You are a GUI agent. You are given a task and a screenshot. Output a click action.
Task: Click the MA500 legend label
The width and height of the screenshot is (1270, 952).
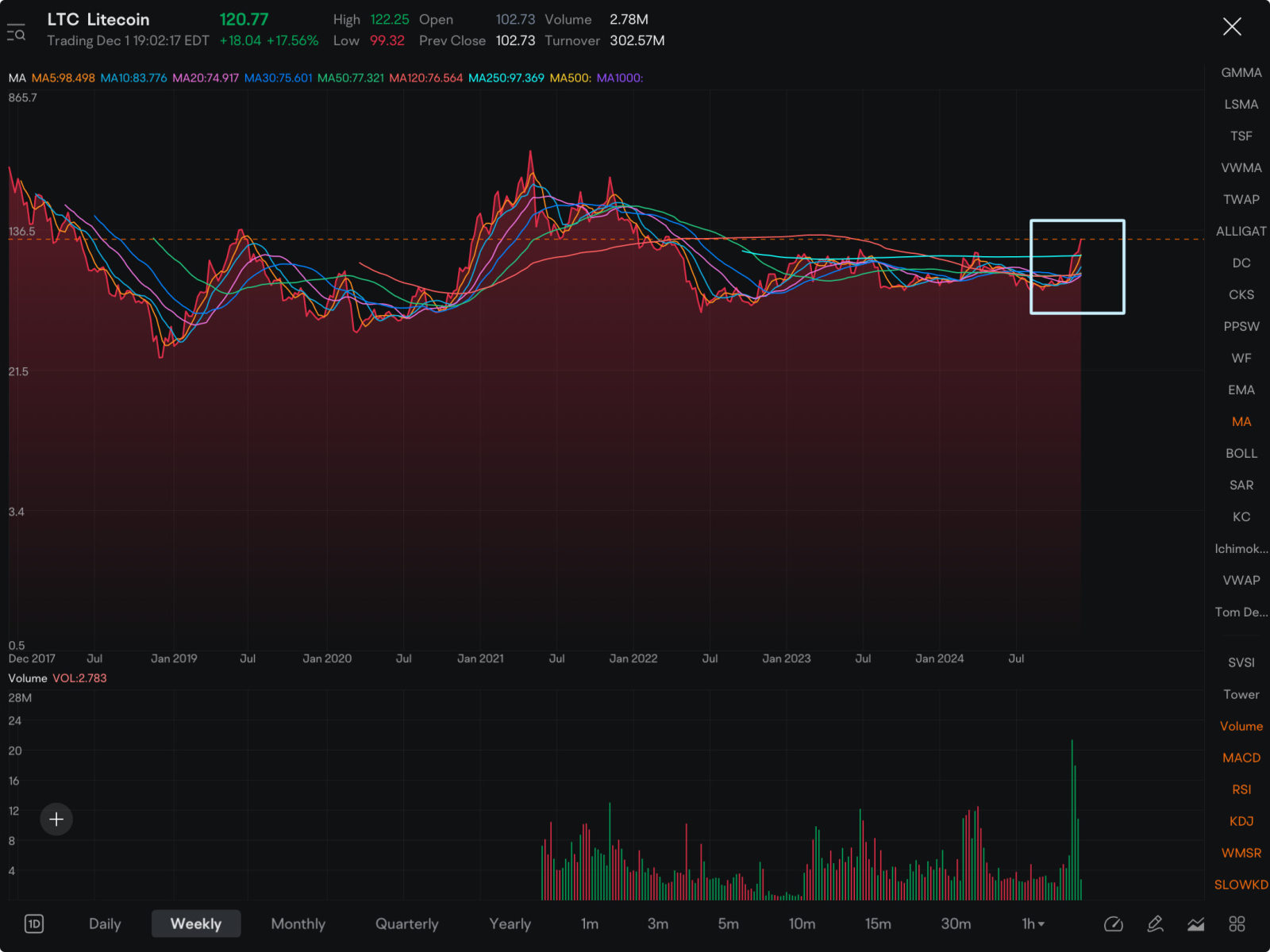pyautogui.click(x=570, y=78)
